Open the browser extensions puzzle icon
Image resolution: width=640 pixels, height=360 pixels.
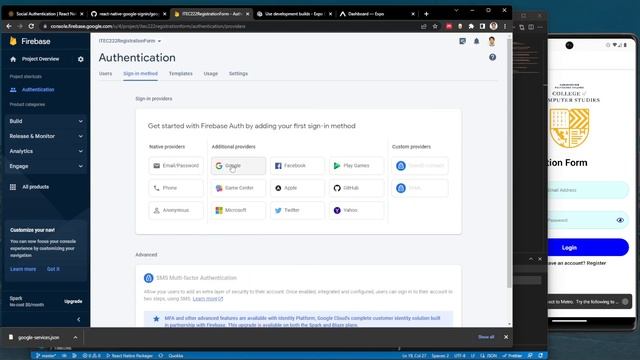pos(471,26)
